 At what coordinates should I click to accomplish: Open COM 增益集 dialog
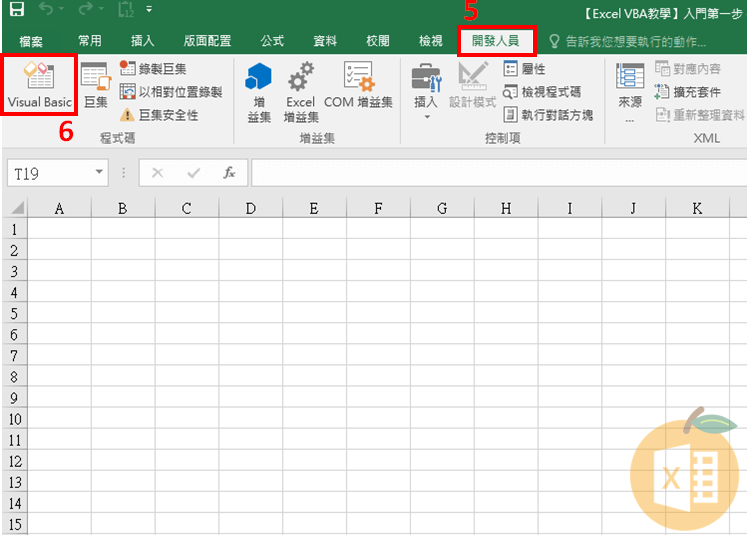point(358,86)
